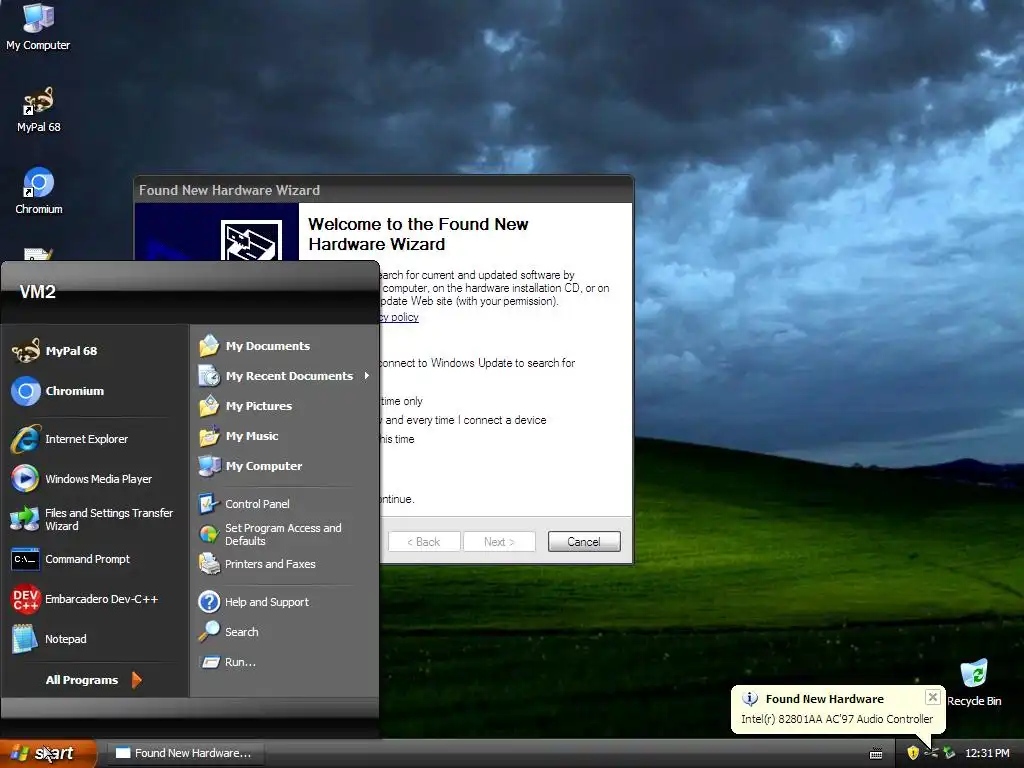This screenshot has width=1024, height=768.
Task: Open the Recycle Bin on desktop
Action: [974, 683]
